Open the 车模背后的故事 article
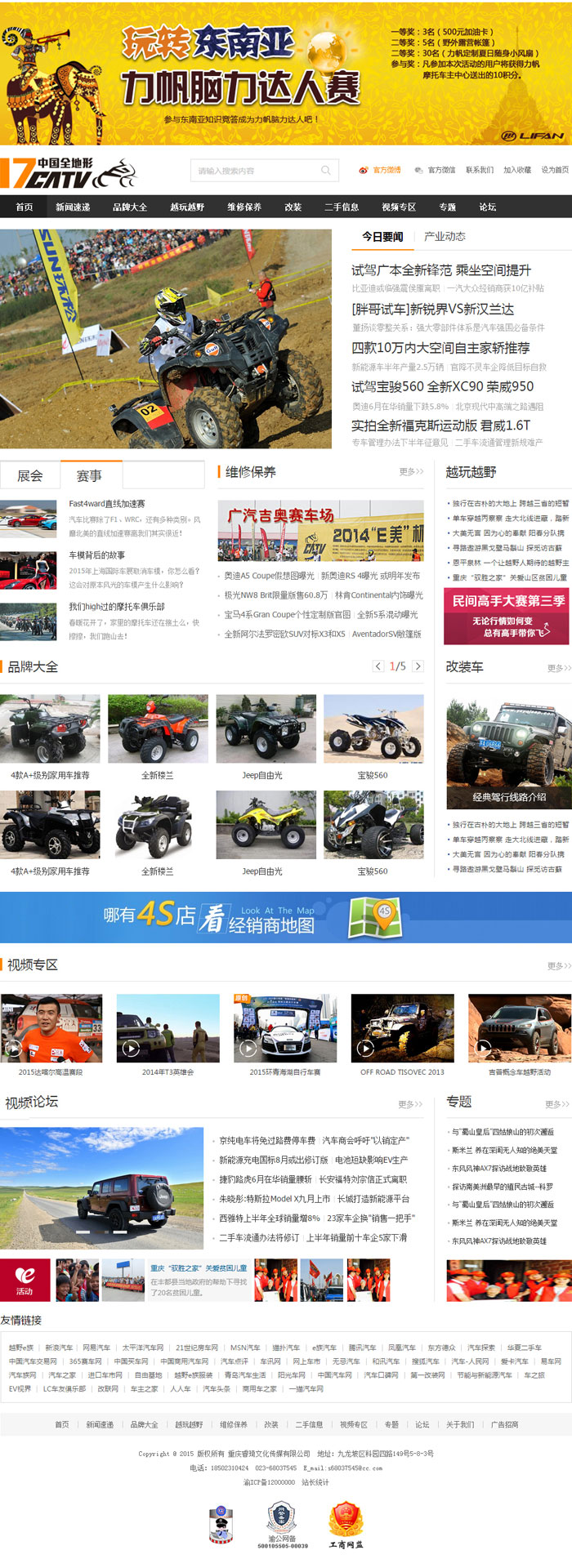The width and height of the screenshot is (572, 1568). (x=97, y=555)
